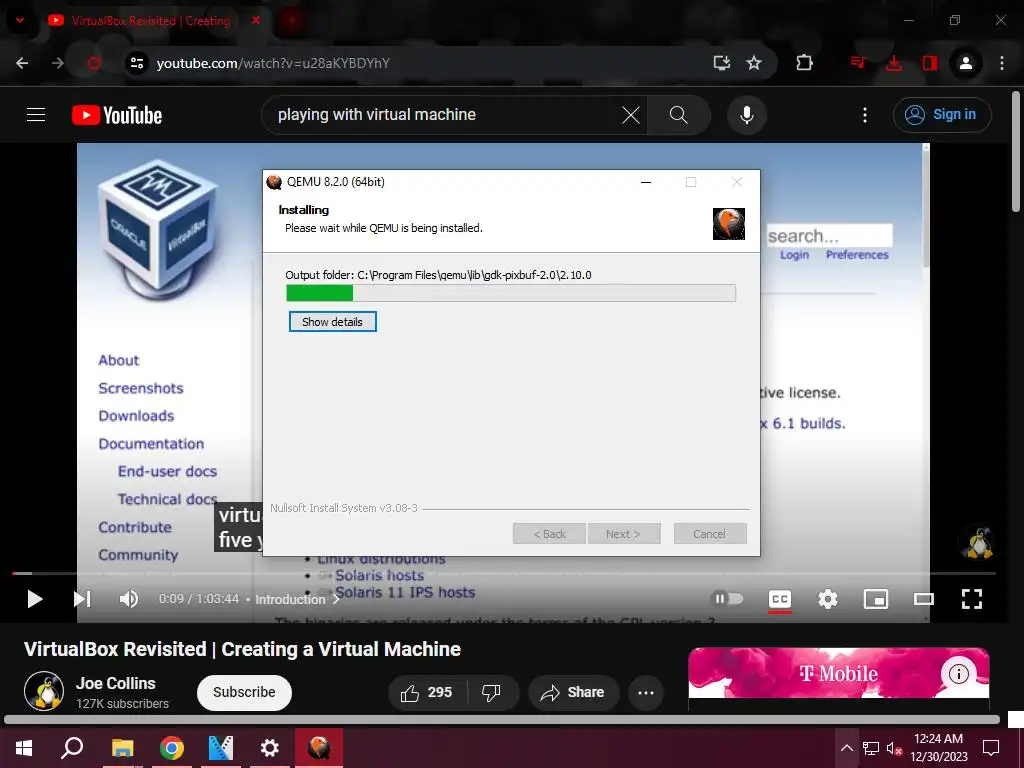Dislike the video

coord(491,692)
